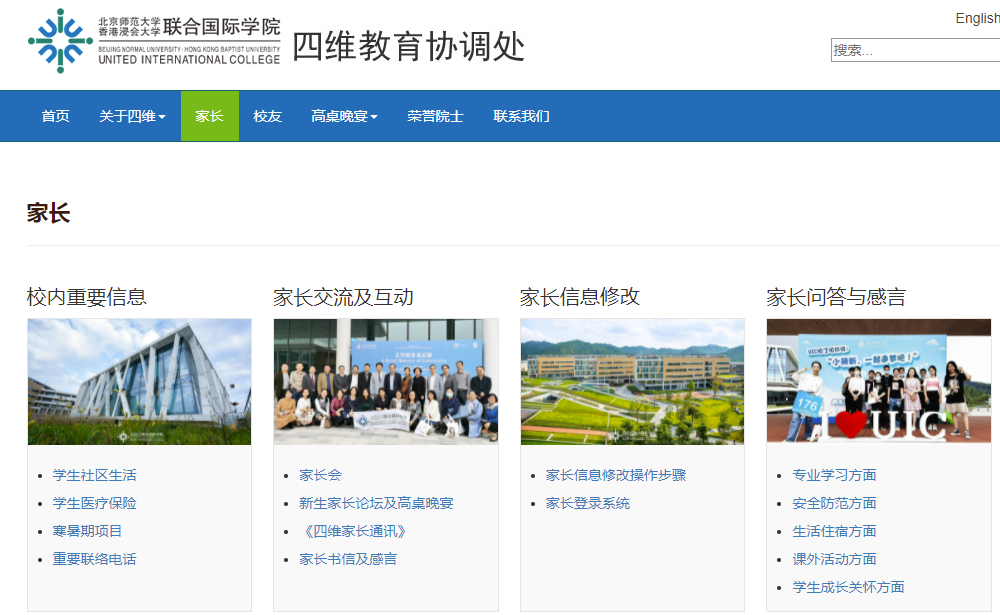Click the UIC college logo
Image resolution: width=1000 pixels, height=615 pixels.
point(155,41)
